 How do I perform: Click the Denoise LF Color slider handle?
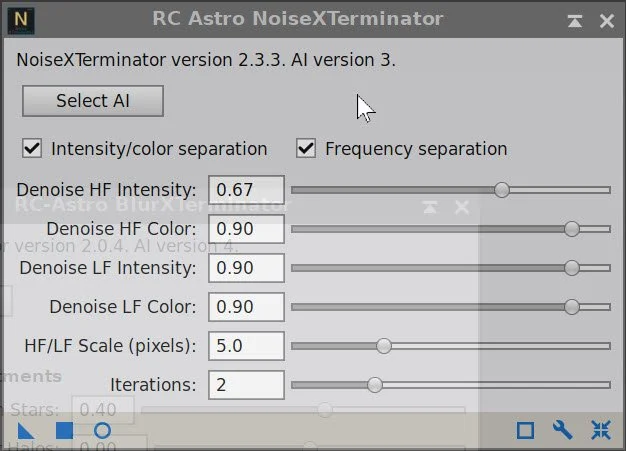coord(572,307)
